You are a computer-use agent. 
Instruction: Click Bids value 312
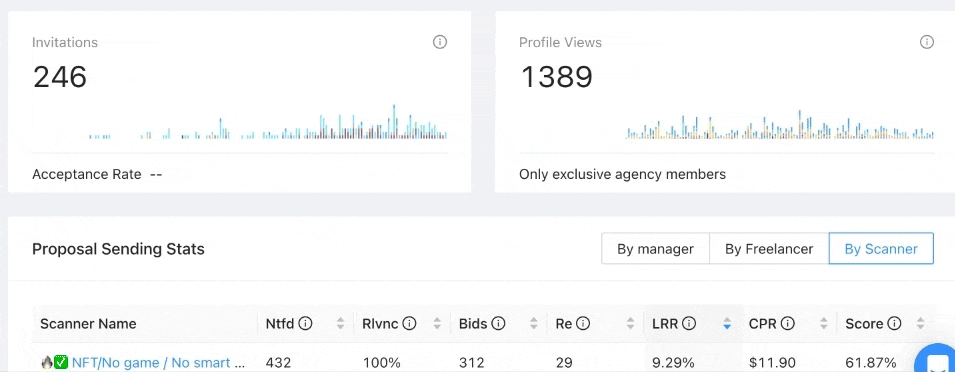(472, 363)
